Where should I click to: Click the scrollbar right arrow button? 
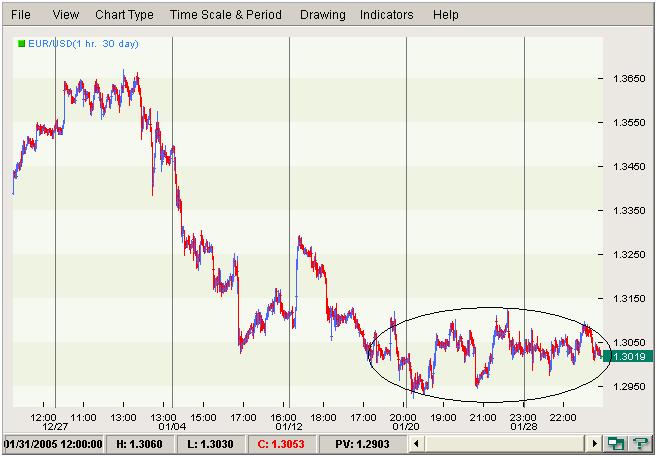coord(595,444)
